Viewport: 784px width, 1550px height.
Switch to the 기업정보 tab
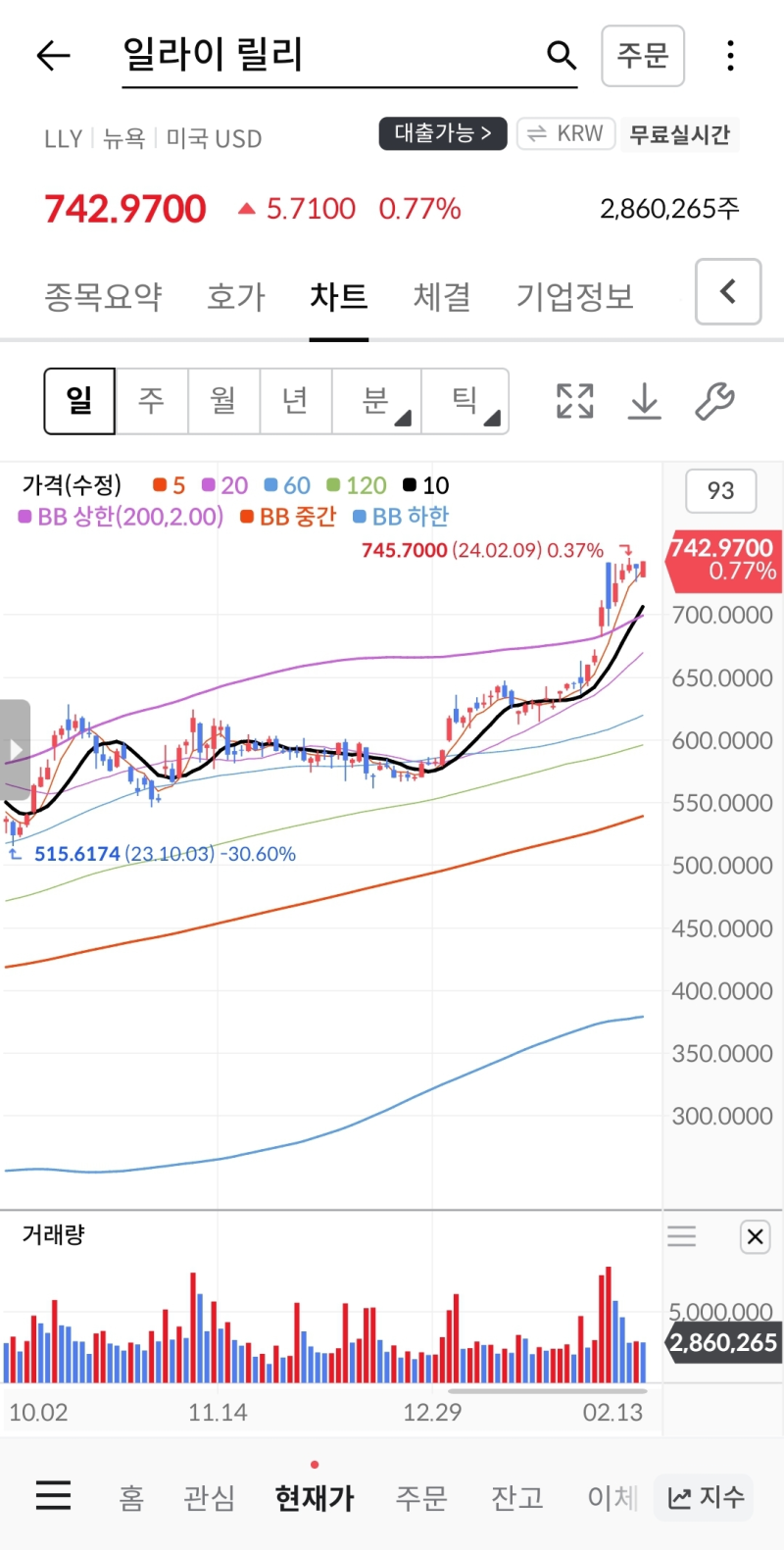click(x=575, y=296)
